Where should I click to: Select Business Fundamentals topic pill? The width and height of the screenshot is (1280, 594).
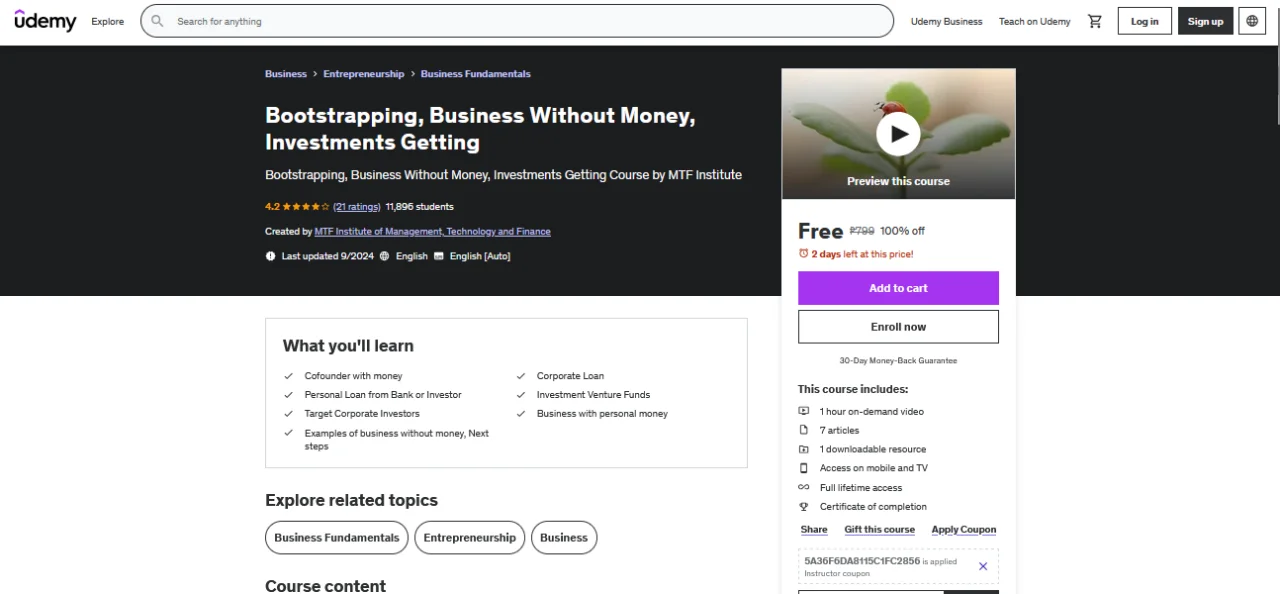(337, 537)
